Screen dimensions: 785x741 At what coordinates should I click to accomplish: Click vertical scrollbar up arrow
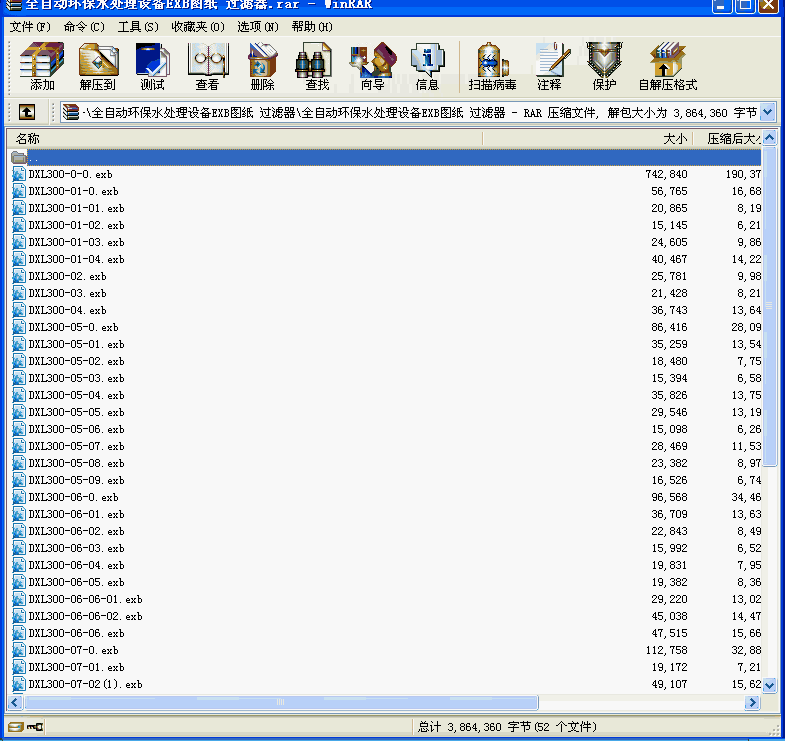pyautogui.click(x=769, y=137)
